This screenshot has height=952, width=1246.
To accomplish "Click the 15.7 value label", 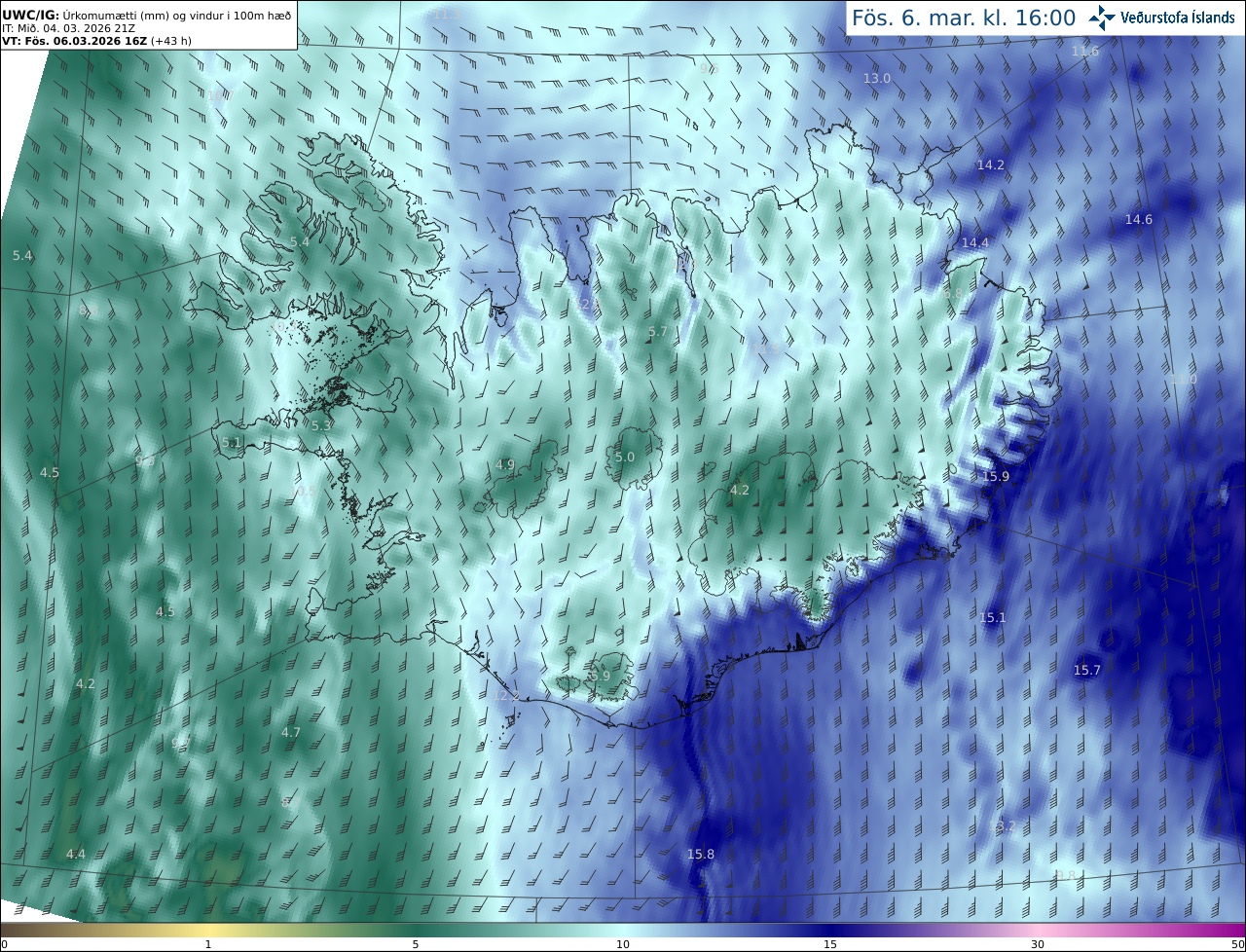I will [x=1087, y=670].
